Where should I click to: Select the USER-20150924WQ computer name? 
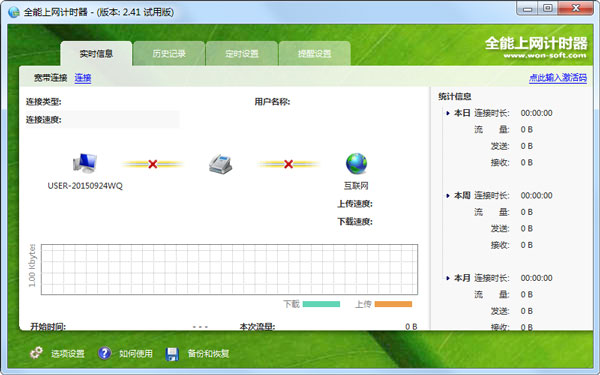click(85, 186)
